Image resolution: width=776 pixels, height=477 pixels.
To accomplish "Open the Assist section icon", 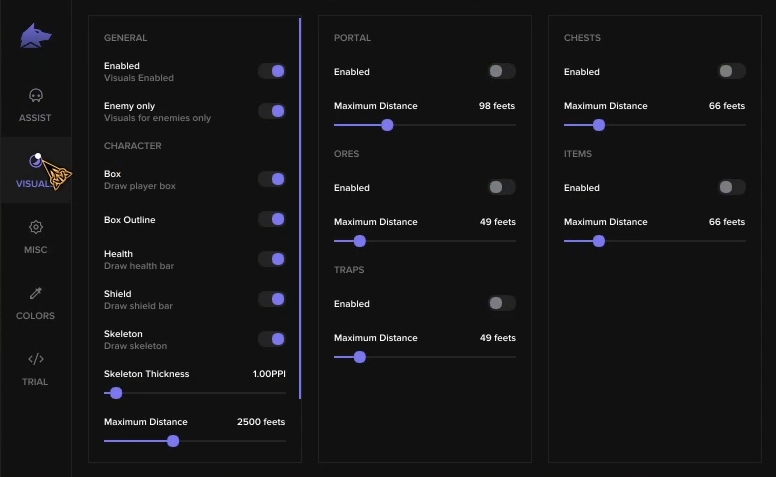I will (36, 95).
